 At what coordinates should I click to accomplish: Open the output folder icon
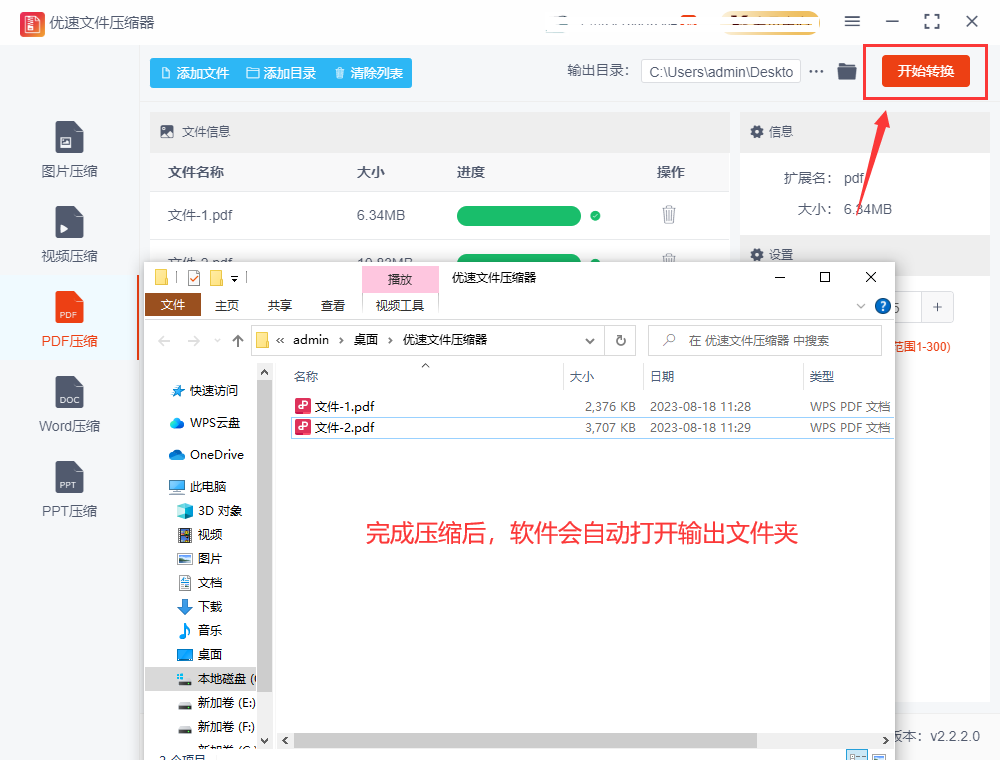point(846,71)
